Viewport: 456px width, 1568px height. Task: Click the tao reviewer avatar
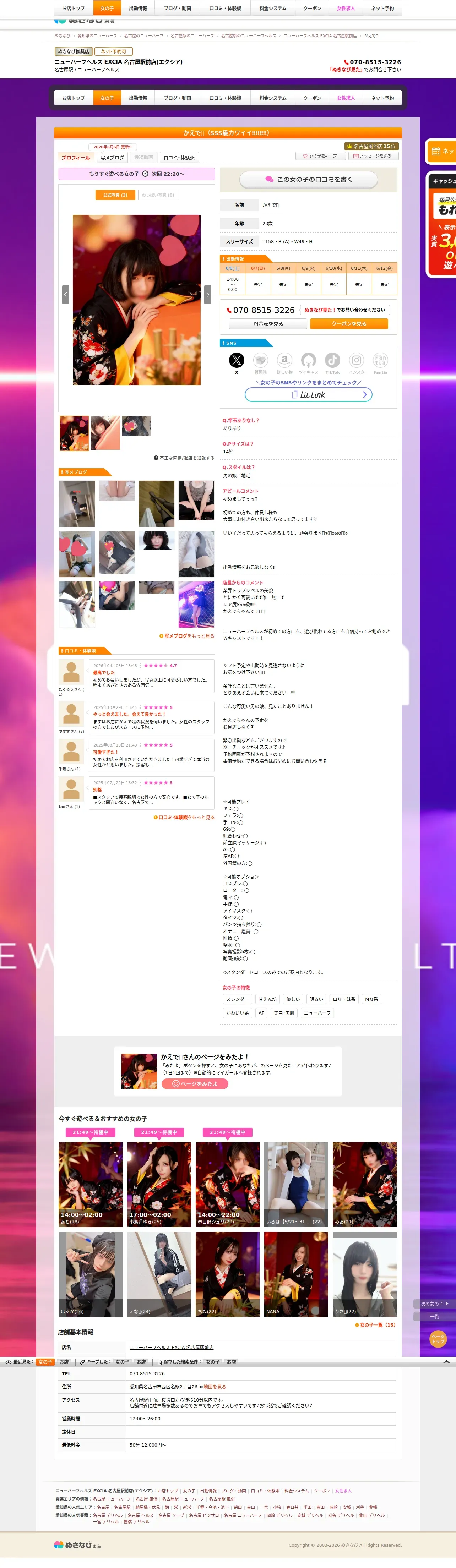pos(71,790)
